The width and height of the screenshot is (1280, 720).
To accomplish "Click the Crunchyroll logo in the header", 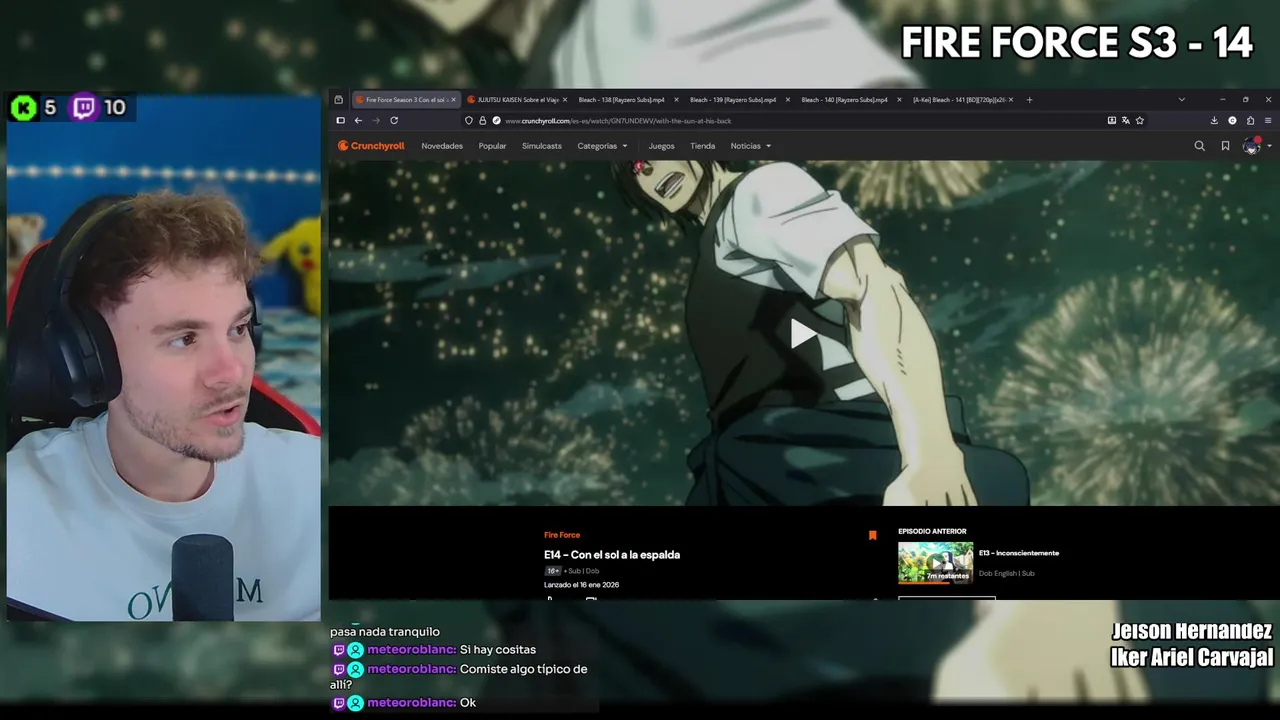I will (371, 146).
